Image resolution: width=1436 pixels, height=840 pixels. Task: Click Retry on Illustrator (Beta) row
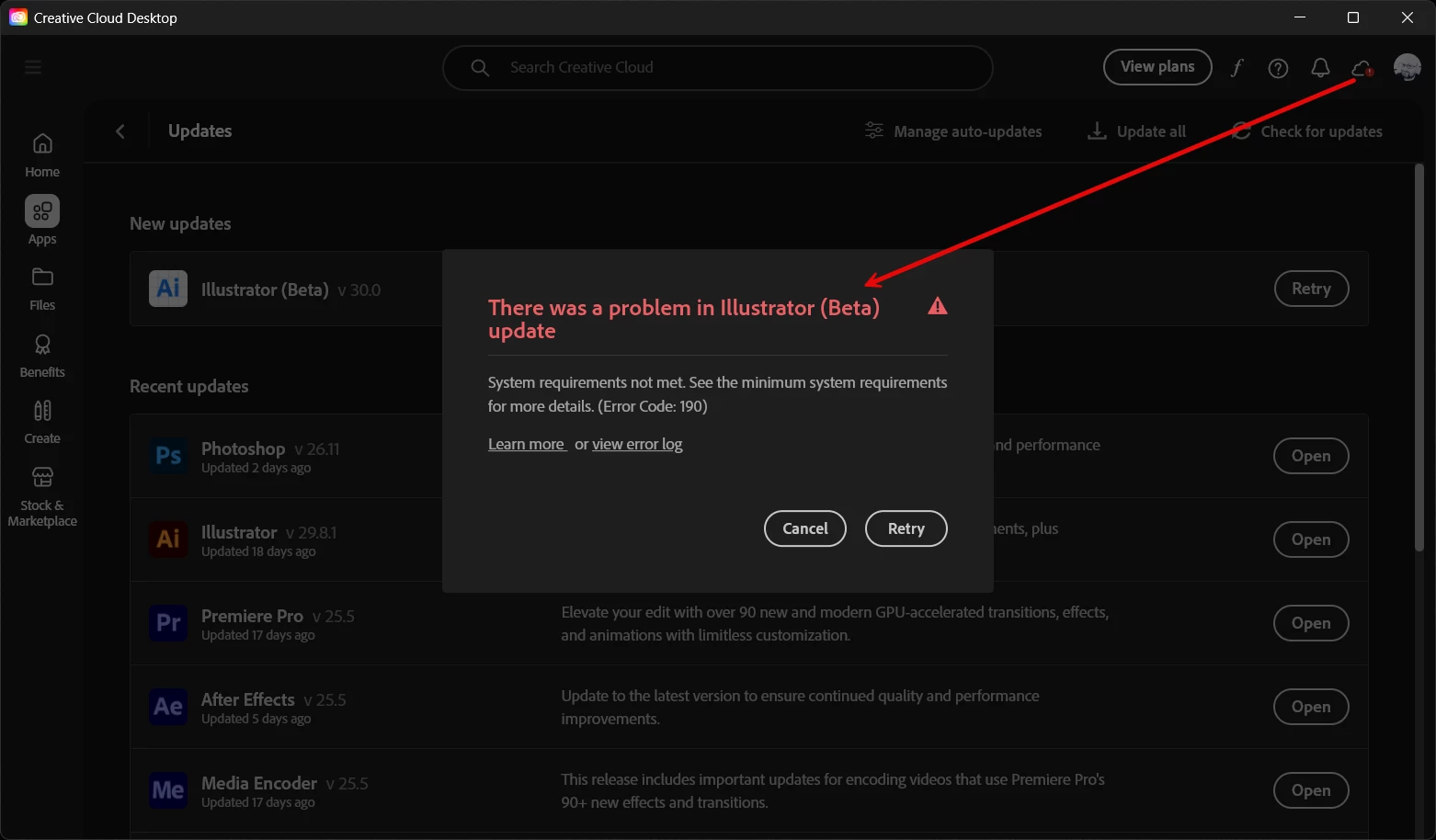click(1311, 289)
